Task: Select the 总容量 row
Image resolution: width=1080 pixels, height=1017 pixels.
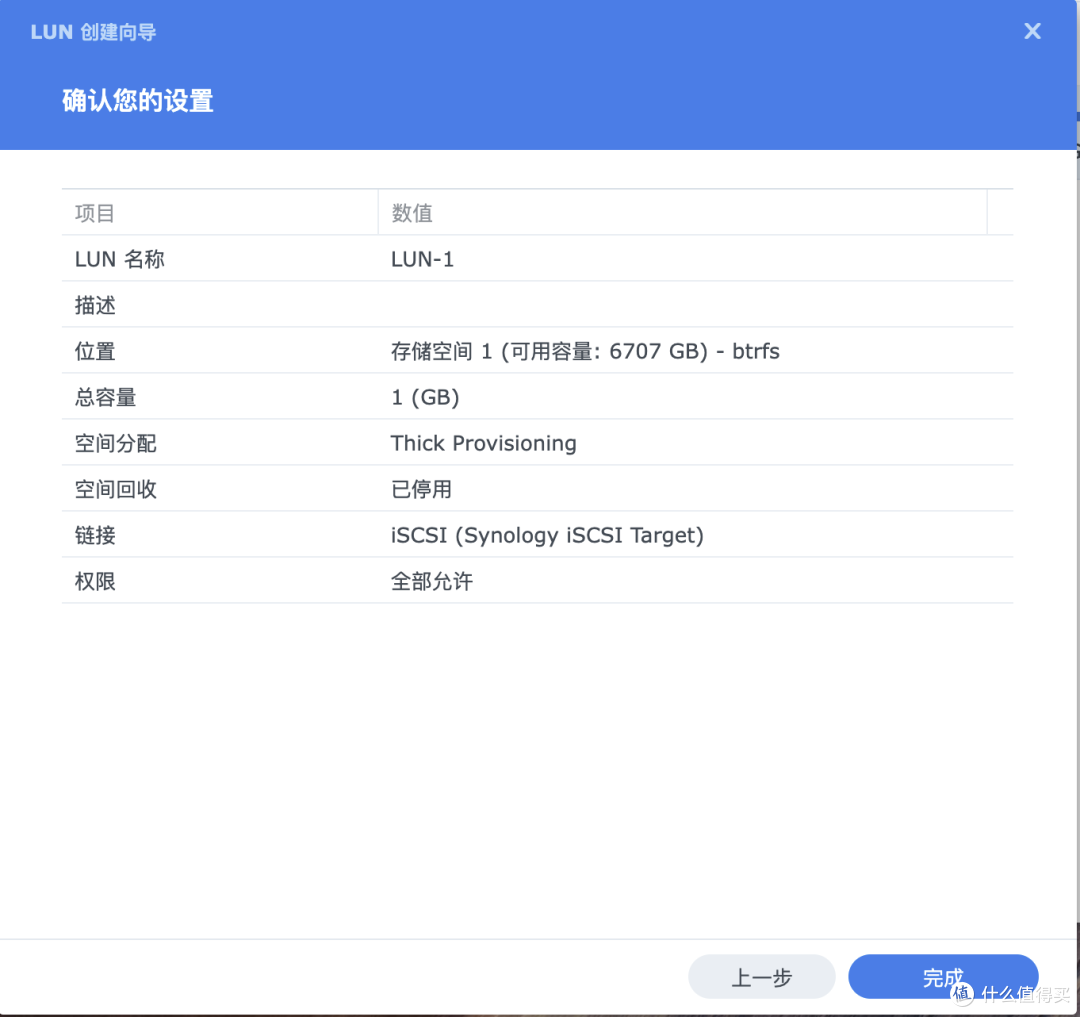Action: pos(107,397)
